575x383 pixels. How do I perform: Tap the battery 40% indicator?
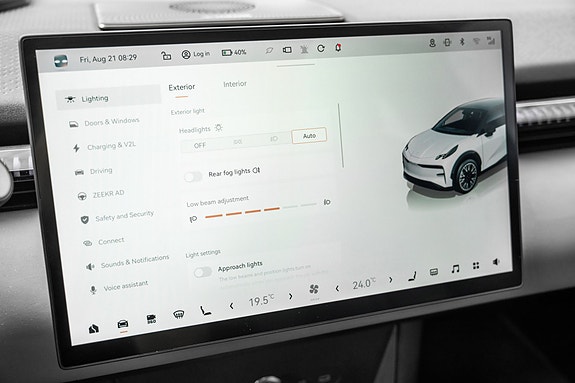[x=234, y=52]
